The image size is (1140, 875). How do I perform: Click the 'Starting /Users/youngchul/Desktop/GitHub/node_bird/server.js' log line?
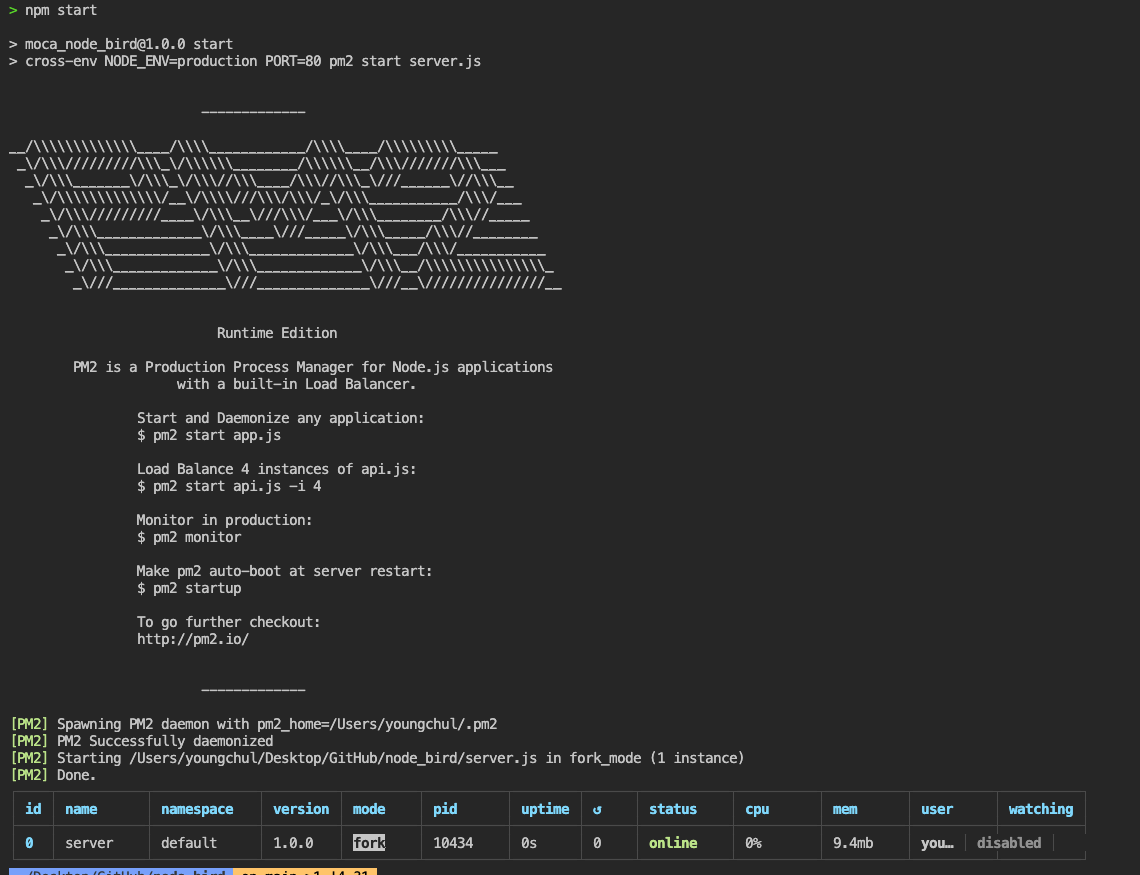pyautogui.click(x=378, y=759)
